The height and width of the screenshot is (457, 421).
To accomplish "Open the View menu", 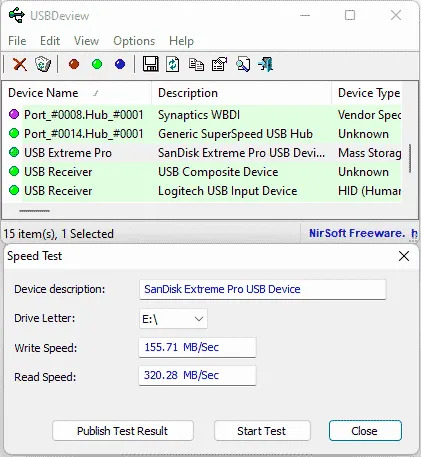I will 86,41.
